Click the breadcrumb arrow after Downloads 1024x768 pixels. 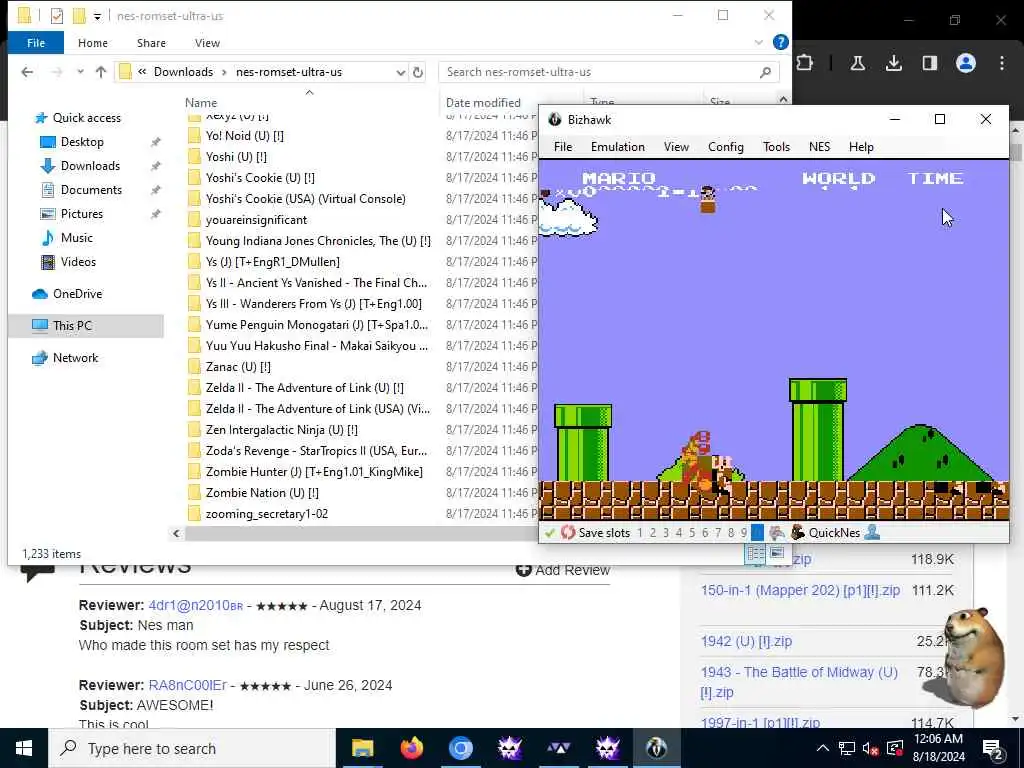point(224,72)
